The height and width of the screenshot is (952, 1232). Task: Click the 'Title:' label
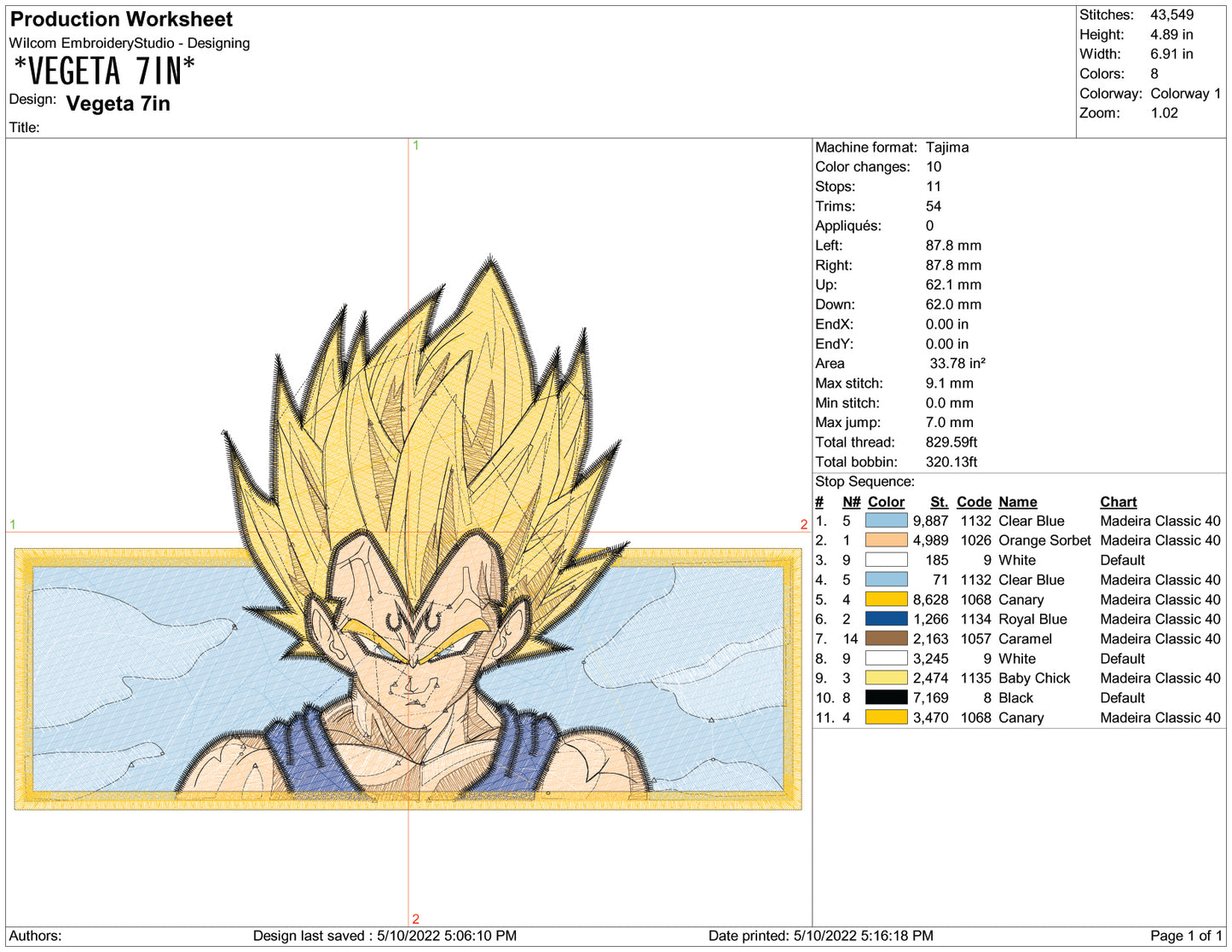pos(25,128)
